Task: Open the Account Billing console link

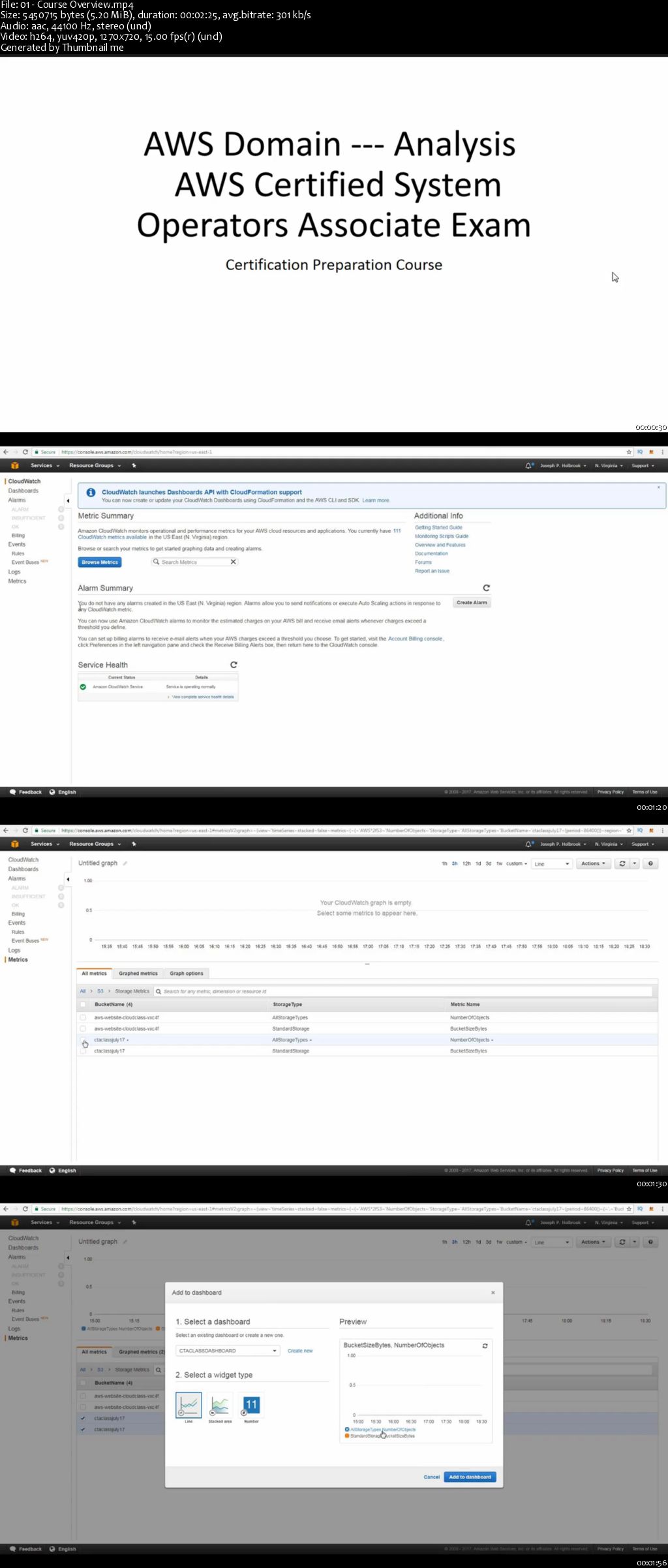Action: tap(415, 638)
